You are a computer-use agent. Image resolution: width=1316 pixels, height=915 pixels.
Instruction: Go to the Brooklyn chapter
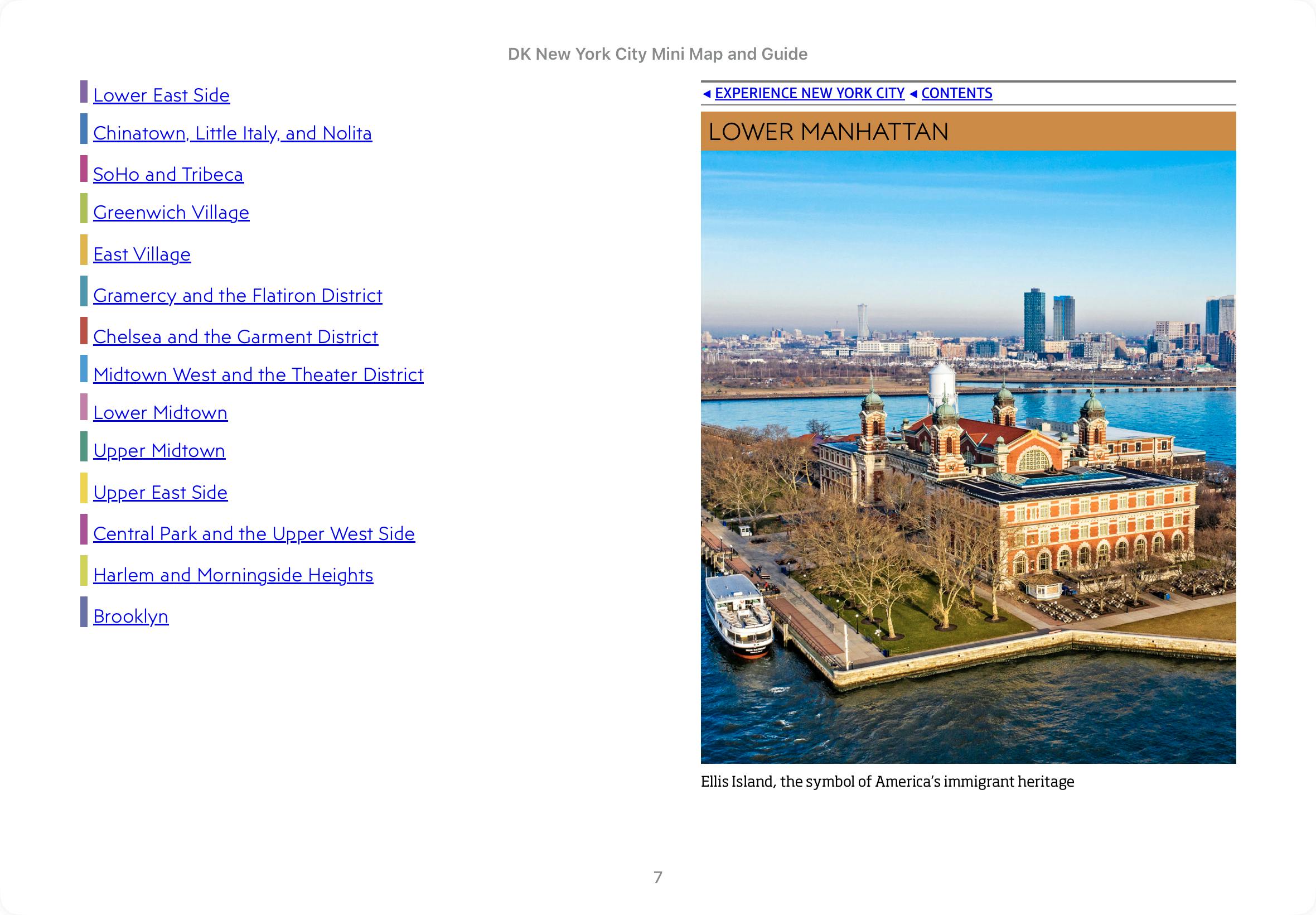coord(130,617)
